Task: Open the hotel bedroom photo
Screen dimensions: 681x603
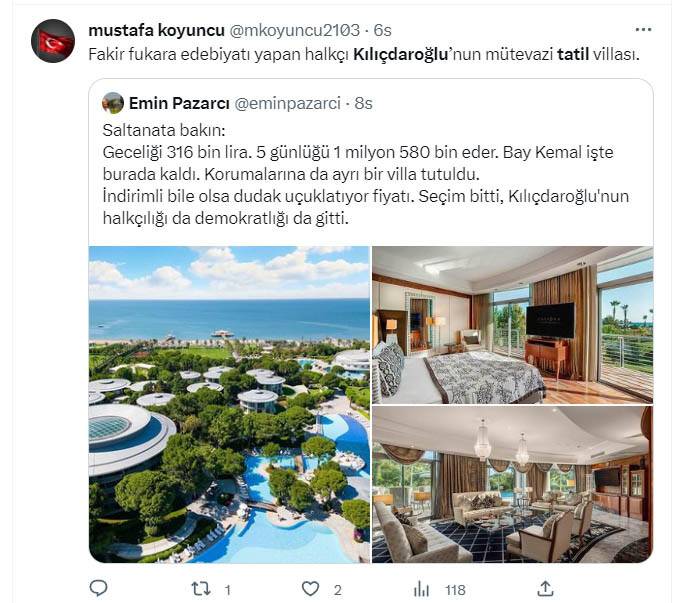Action: 512,325
